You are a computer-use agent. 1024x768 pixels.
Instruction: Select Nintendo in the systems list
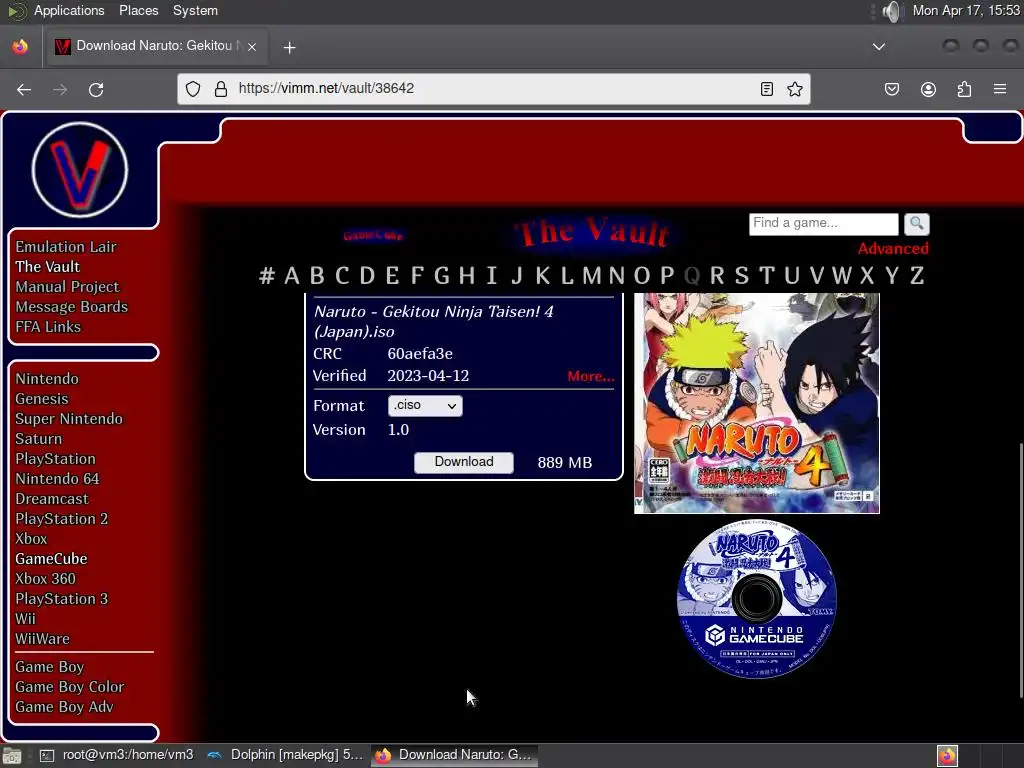click(47, 379)
